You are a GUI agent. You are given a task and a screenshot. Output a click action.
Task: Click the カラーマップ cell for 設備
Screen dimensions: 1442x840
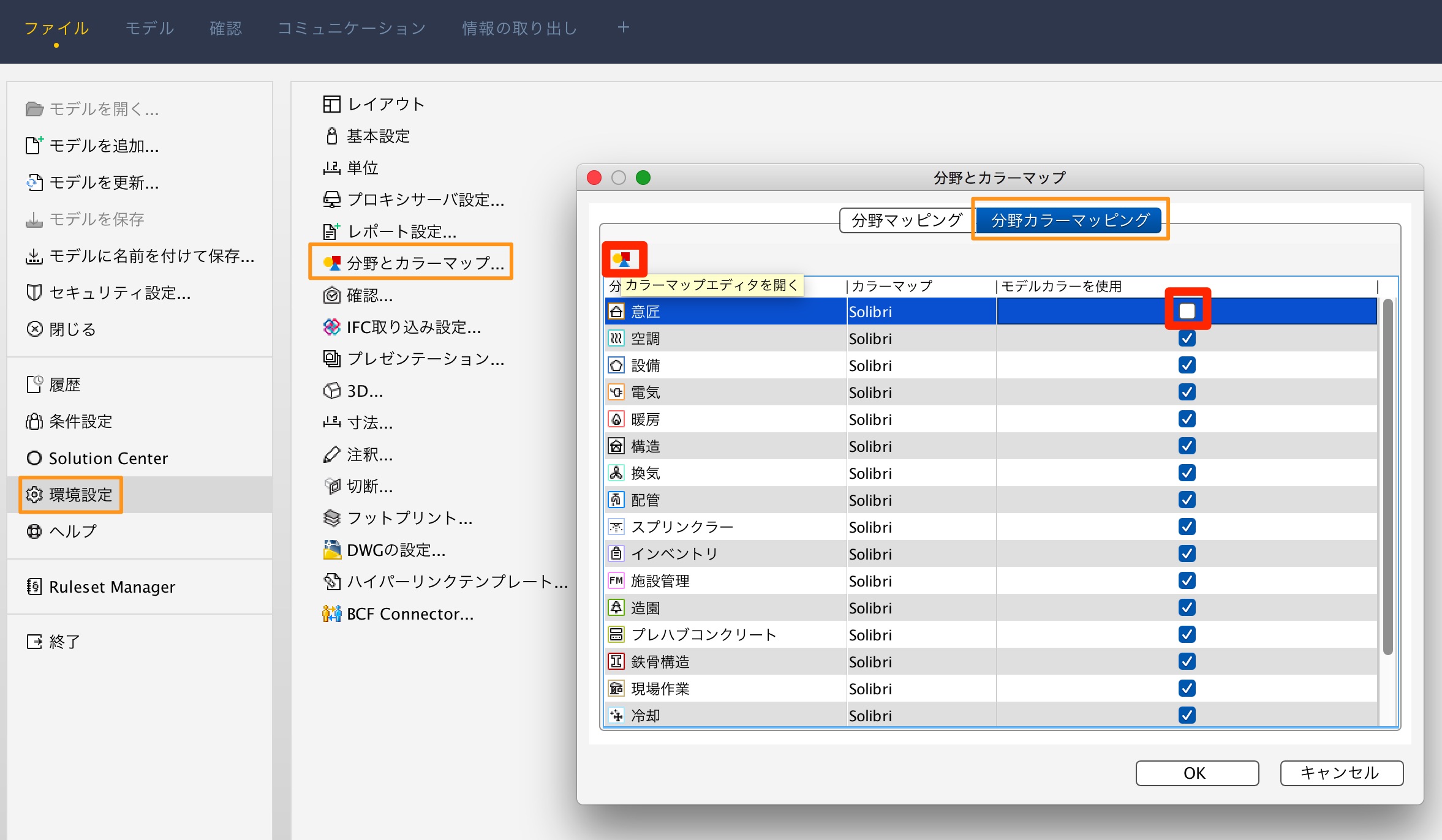921,366
